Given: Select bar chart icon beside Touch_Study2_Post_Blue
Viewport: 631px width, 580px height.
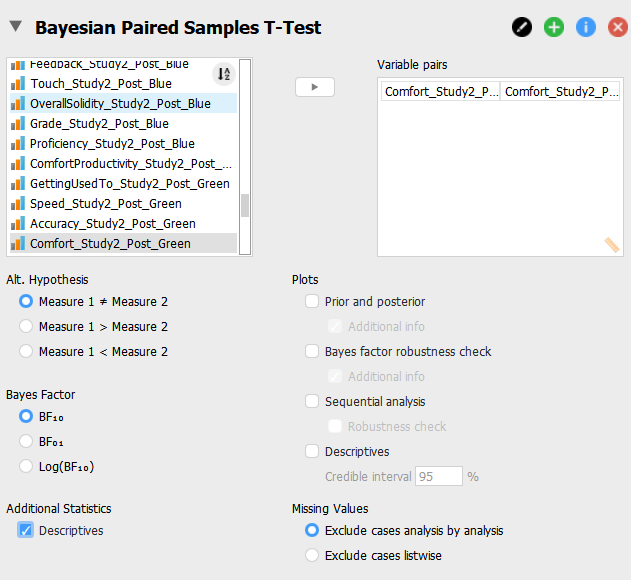Looking at the screenshot, I should pyautogui.click(x=18, y=84).
